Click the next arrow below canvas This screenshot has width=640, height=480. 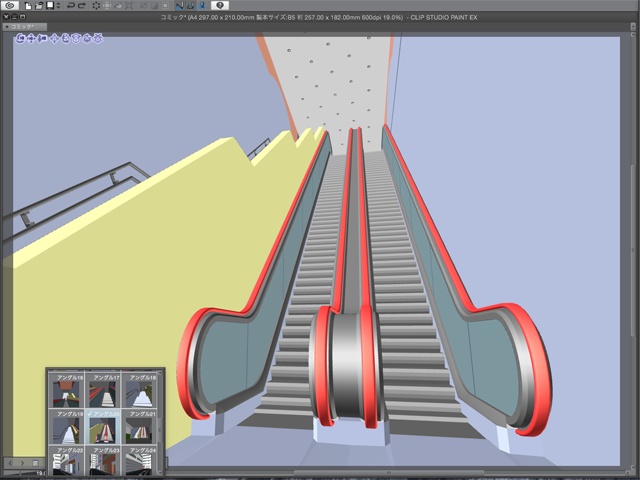(22, 463)
